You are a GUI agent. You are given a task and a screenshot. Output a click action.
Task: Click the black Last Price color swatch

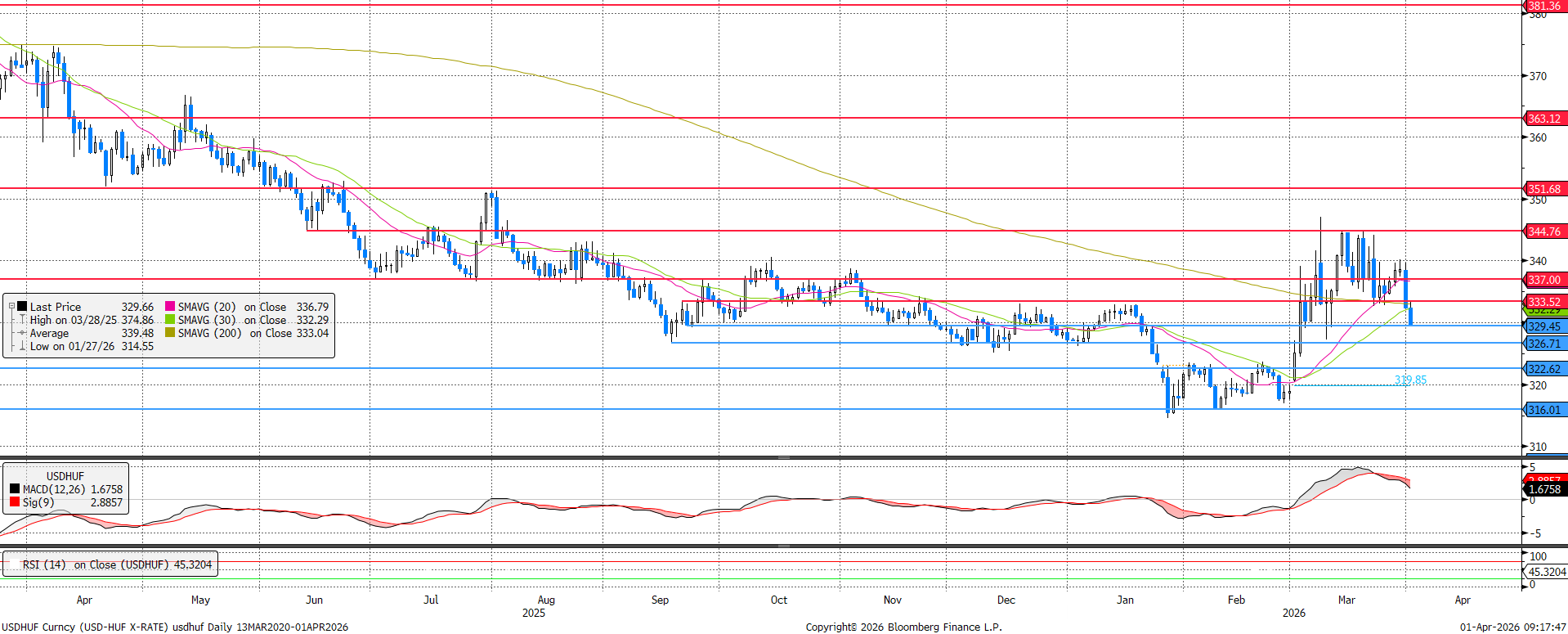click(23, 307)
